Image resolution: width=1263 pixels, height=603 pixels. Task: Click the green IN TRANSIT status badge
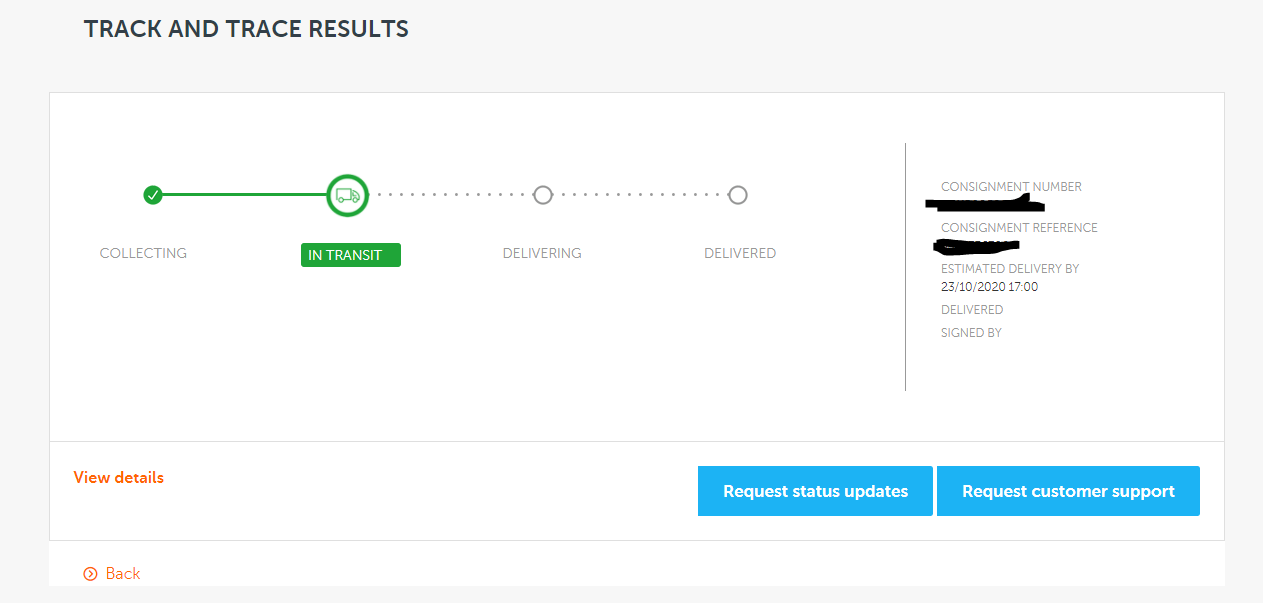pyautogui.click(x=350, y=255)
